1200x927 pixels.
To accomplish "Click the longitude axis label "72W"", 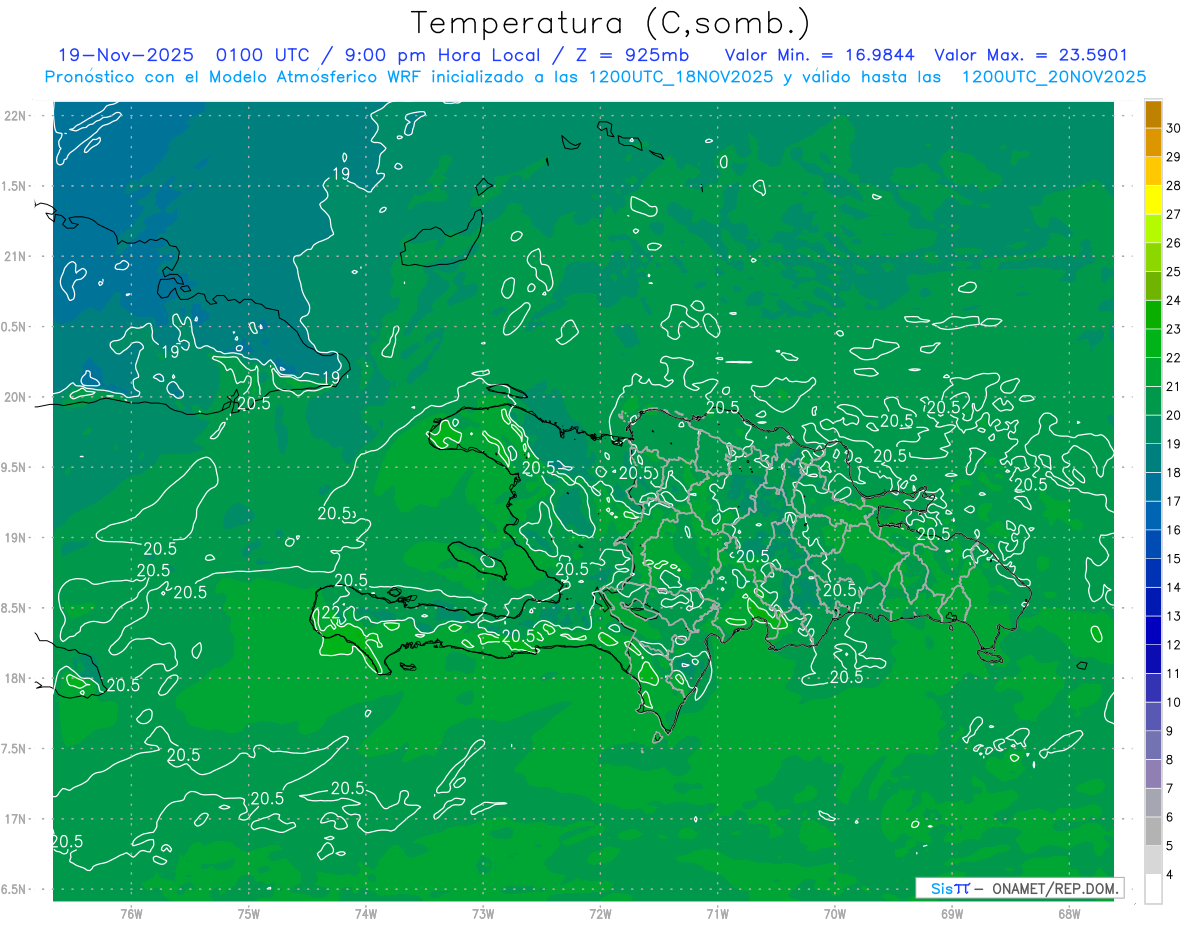I will (x=601, y=913).
